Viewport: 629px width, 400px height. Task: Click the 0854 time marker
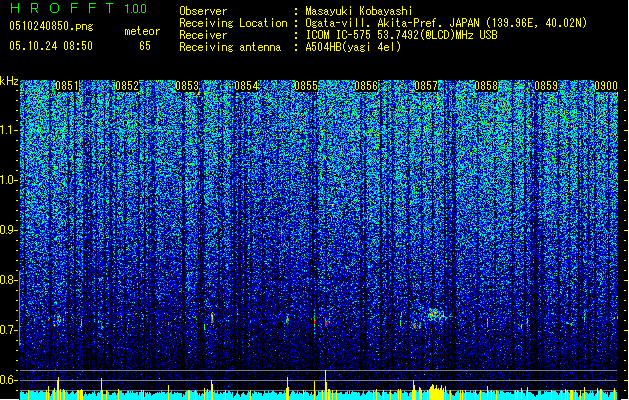pyautogui.click(x=246, y=86)
